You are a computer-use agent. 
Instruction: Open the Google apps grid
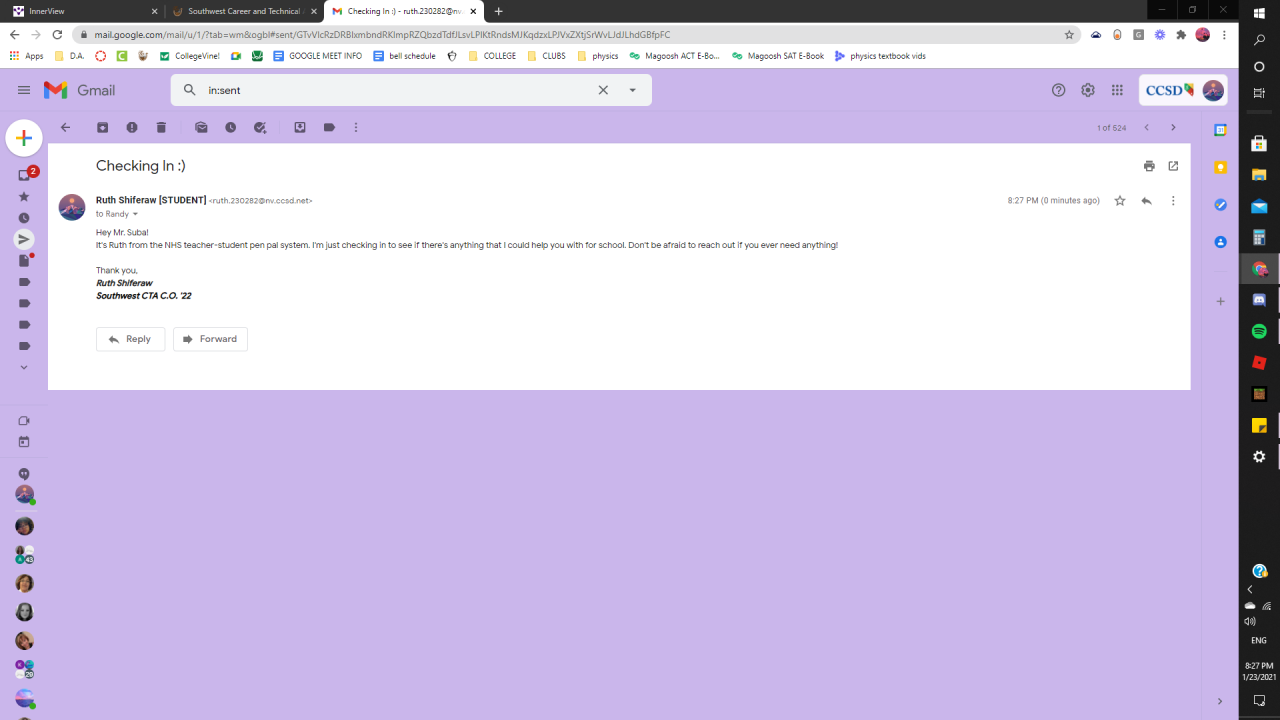point(1117,90)
